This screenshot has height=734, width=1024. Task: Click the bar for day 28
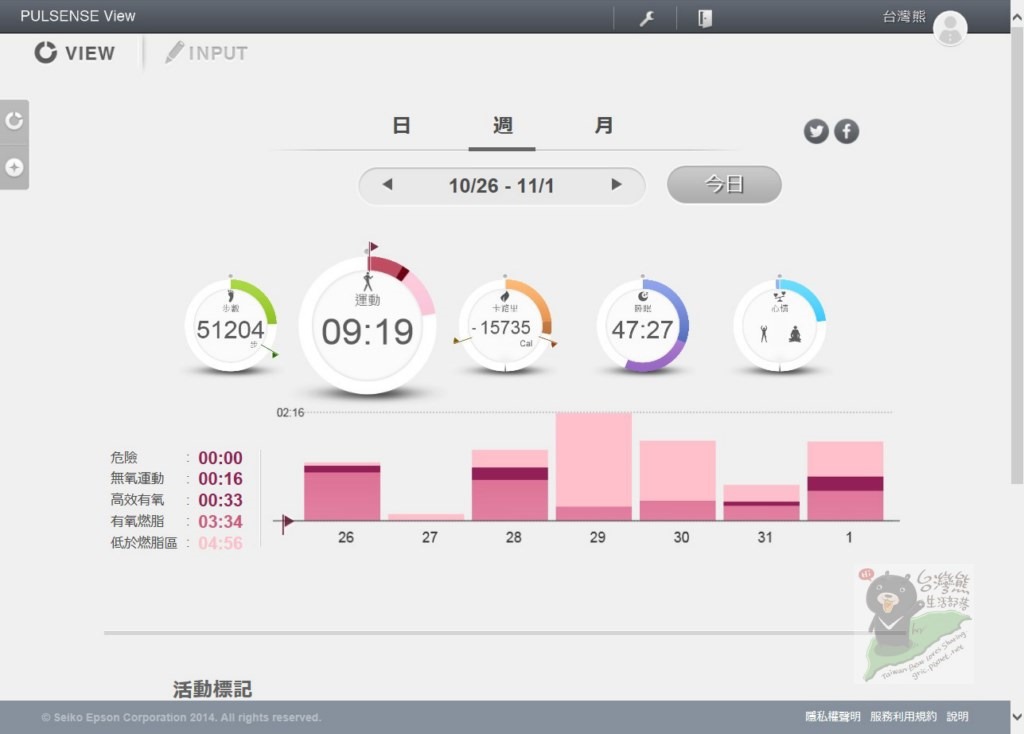510,485
